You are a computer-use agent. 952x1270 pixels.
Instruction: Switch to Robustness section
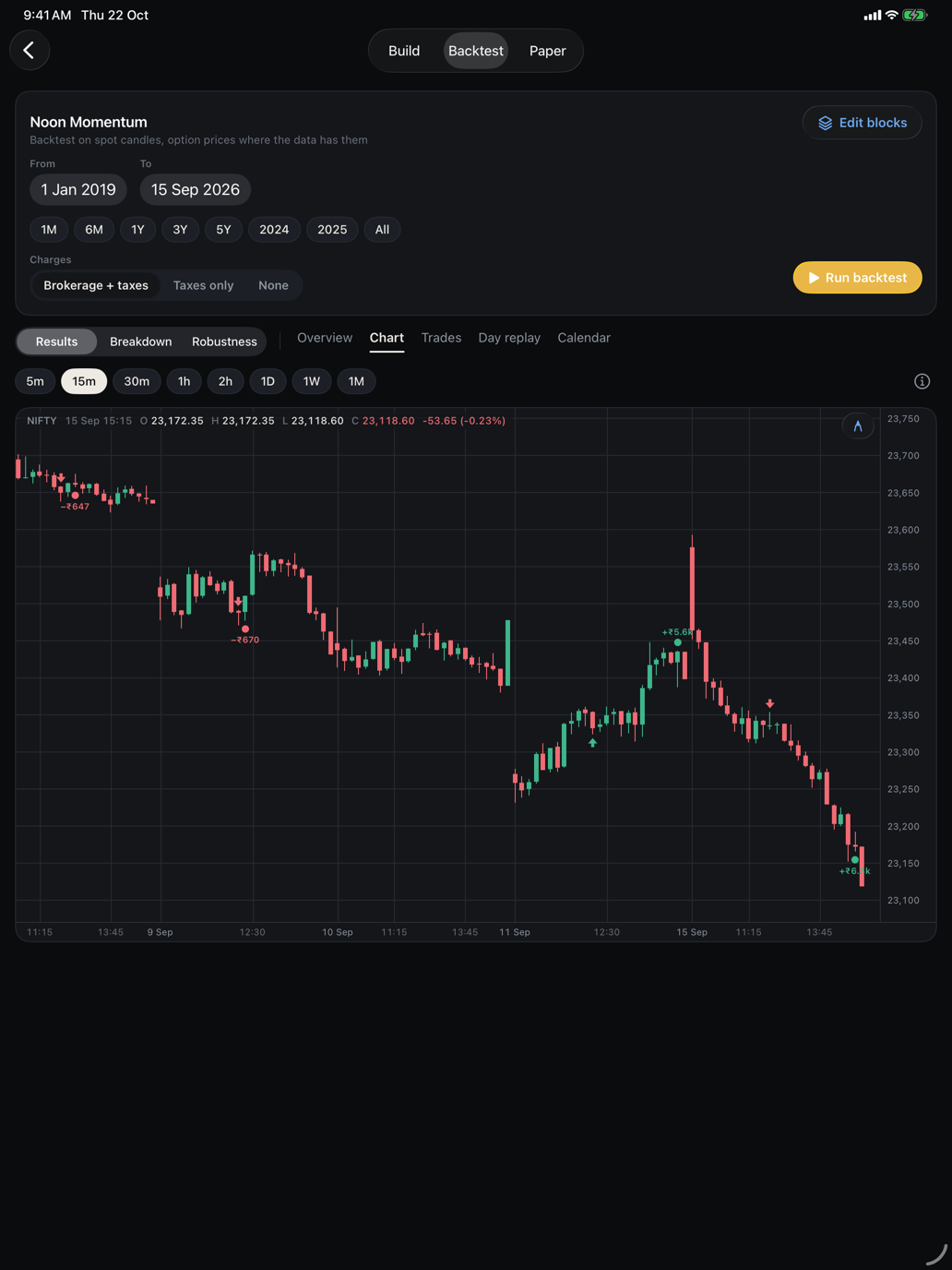pyautogui.click(x=224, y=341)
